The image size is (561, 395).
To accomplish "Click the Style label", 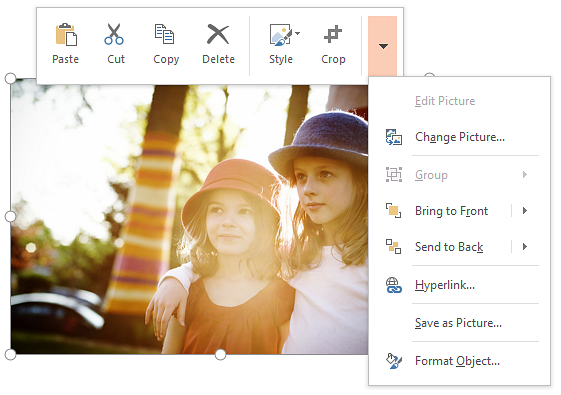I will click(x=281, y=59).
